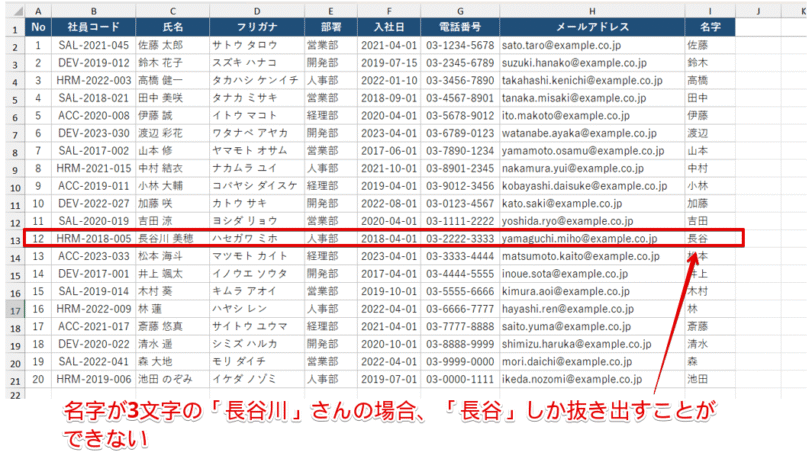This screenshot has height=462, width=812.
Task: Click email sato.taro@example.co.jp
Action: click(592, 45)
